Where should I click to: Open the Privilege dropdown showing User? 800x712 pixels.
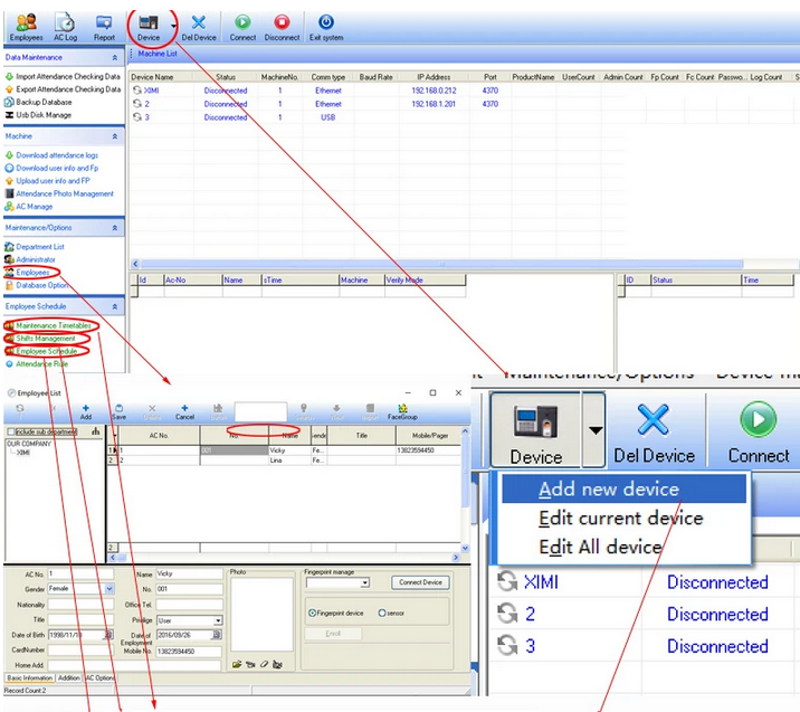218,621
